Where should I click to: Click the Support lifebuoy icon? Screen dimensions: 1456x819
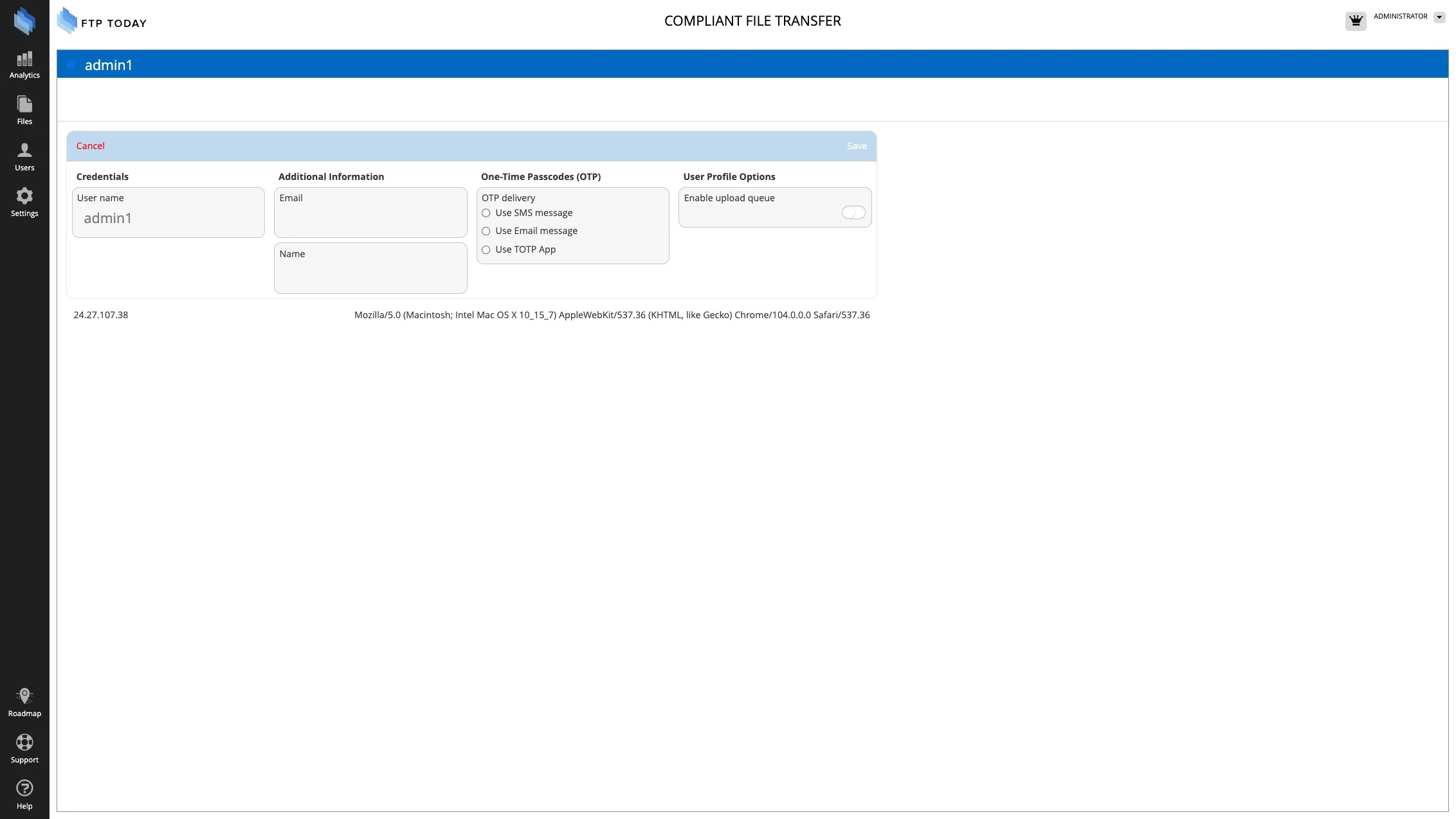pyautogui.click(x=24, y=743)
